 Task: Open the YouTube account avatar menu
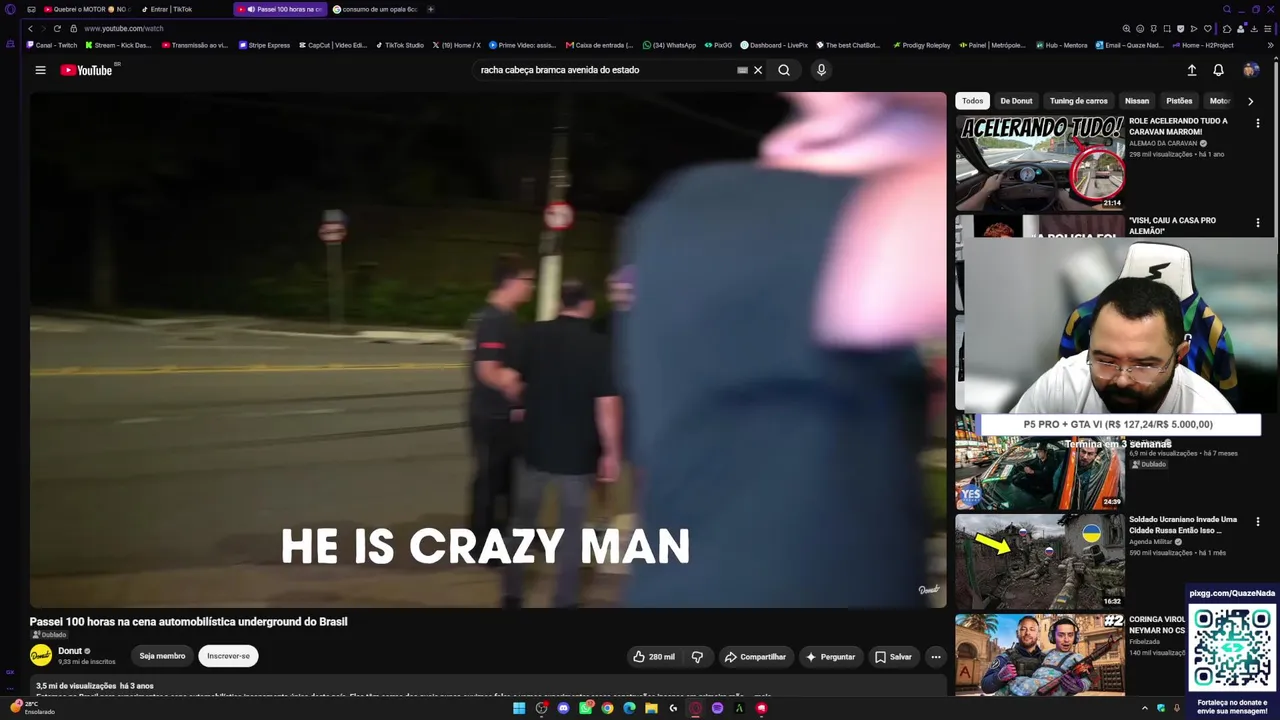1251,70
